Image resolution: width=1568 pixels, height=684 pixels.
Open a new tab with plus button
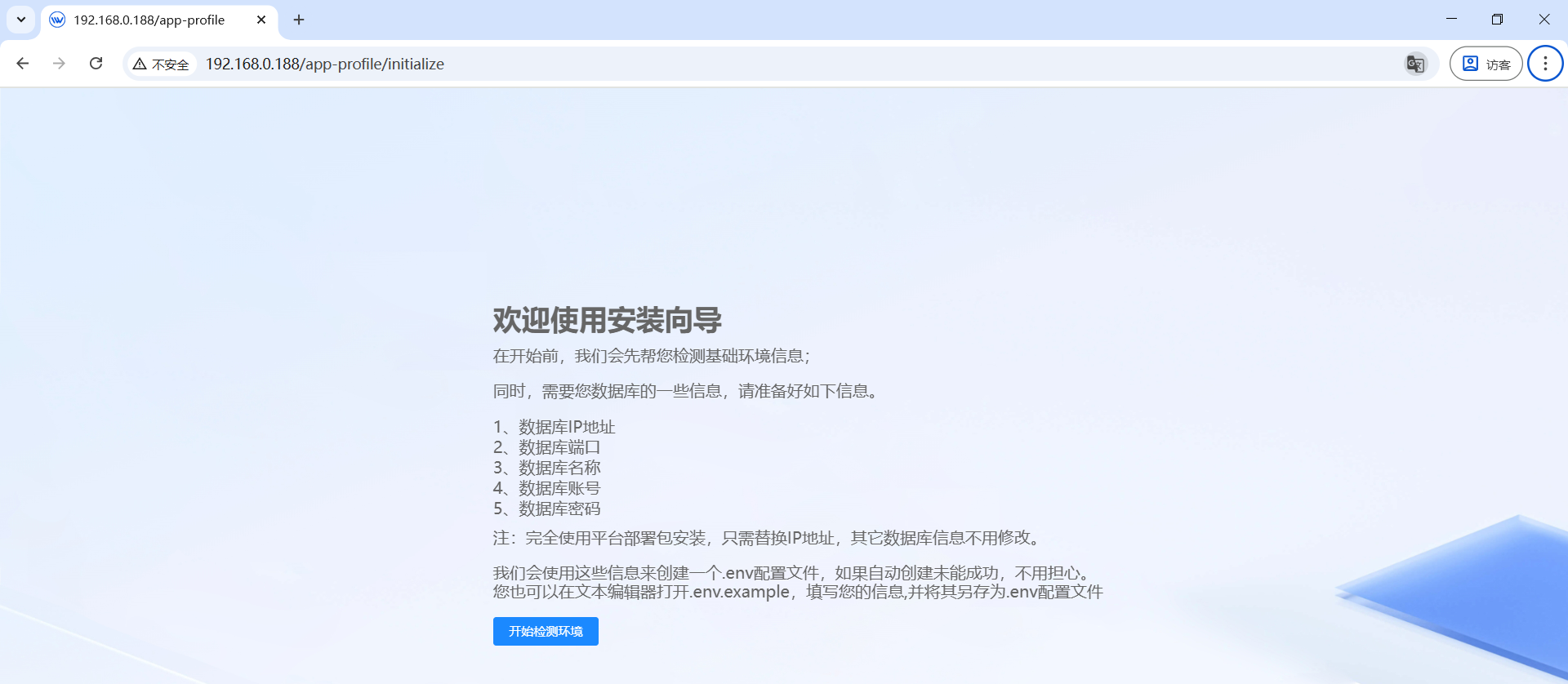(299, 20)
